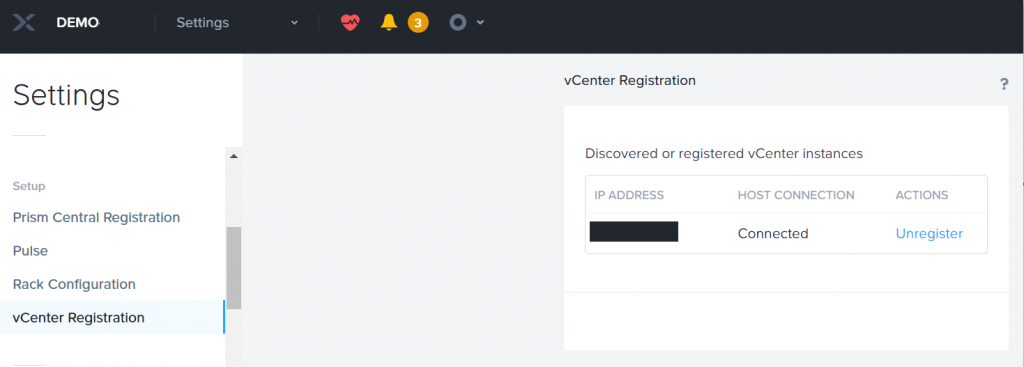Click the Connected host status text

[x=773, y=234]
